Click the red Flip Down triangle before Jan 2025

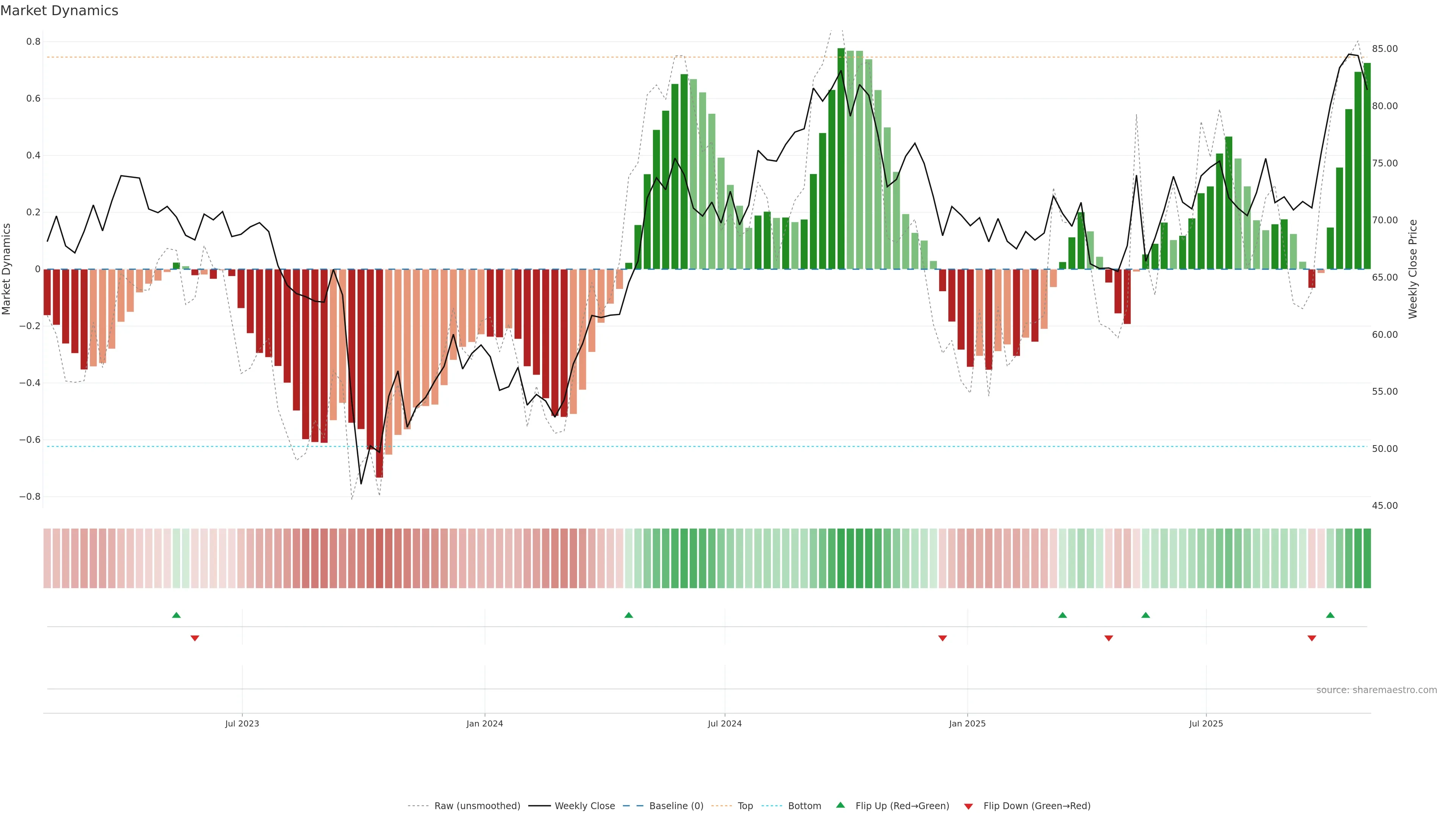pos(942,638)
